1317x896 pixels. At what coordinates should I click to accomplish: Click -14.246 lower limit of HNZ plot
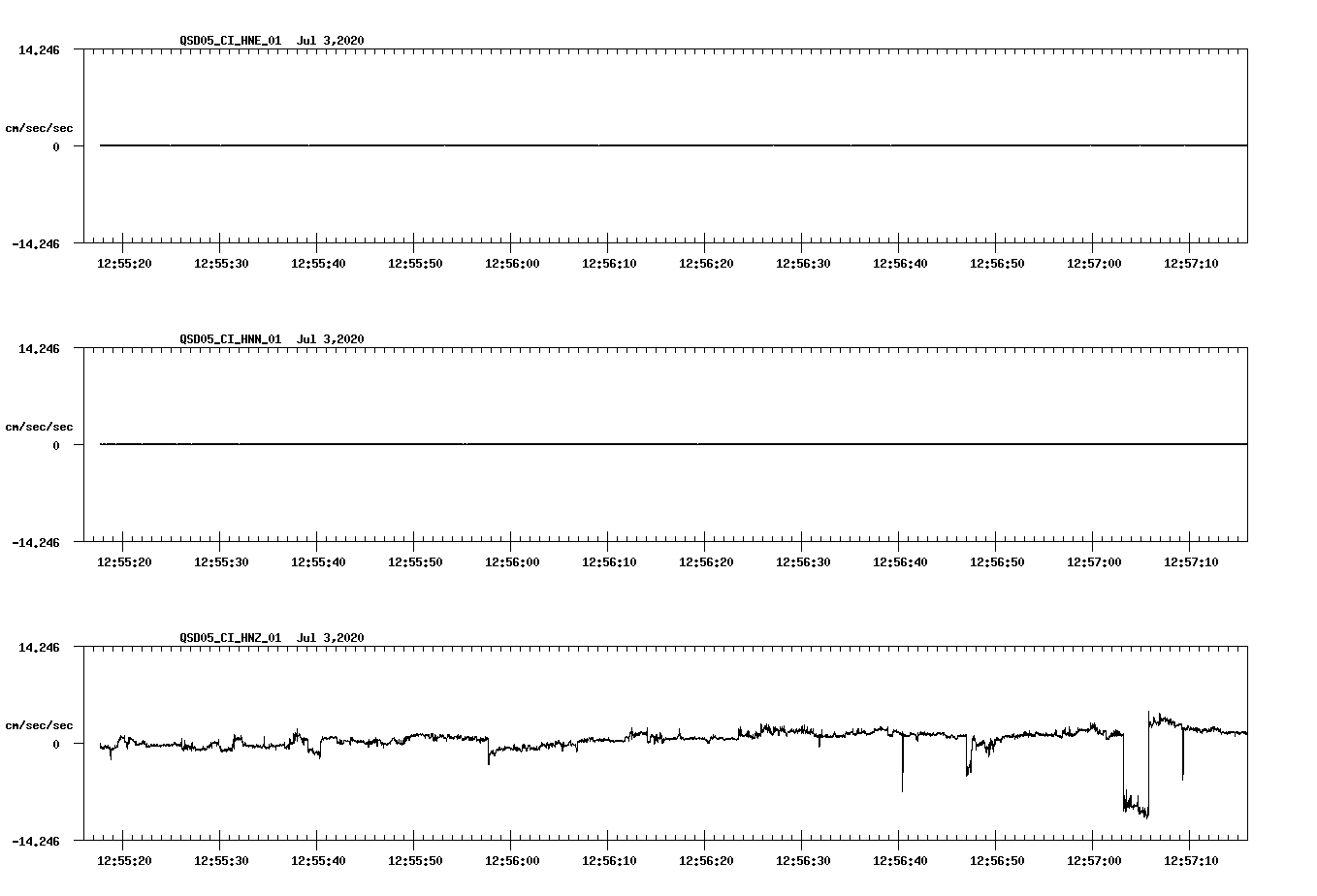[36, 842]
